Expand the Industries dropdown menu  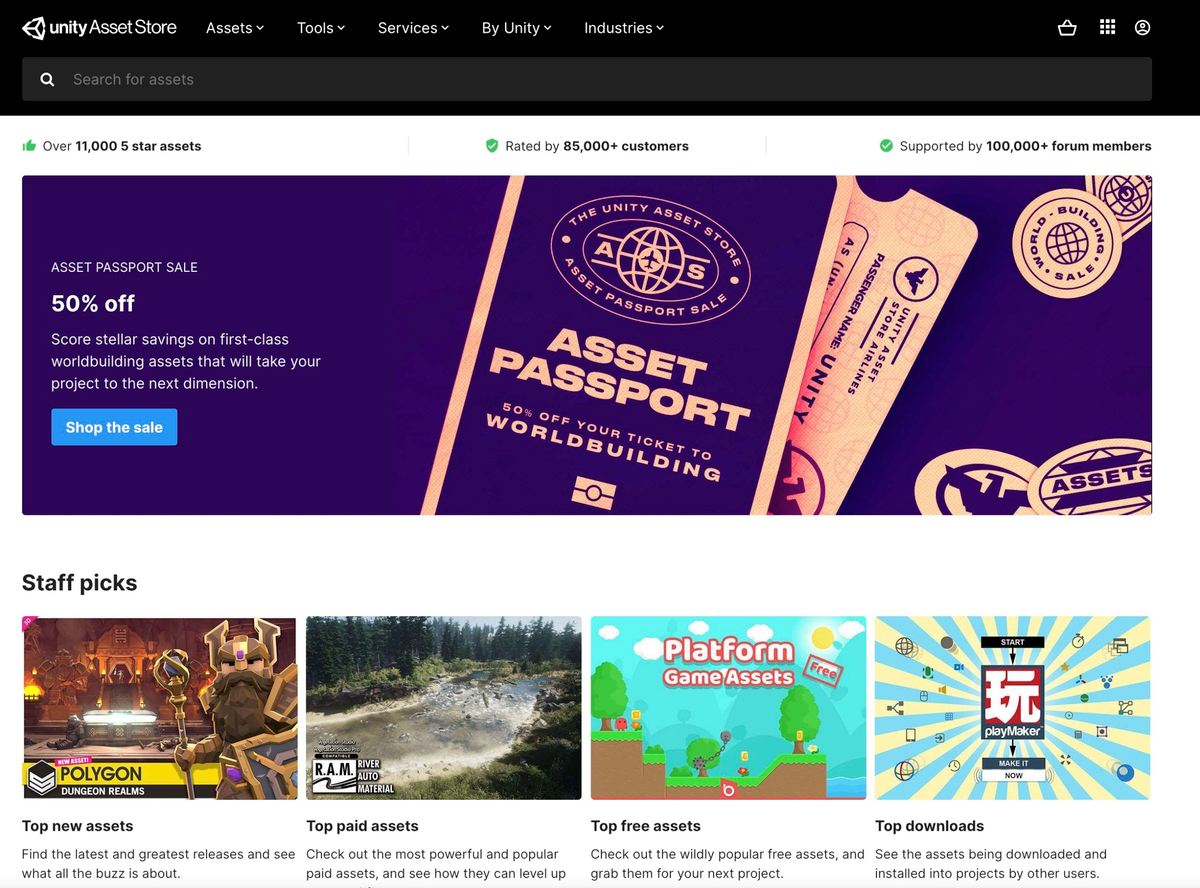624,28
